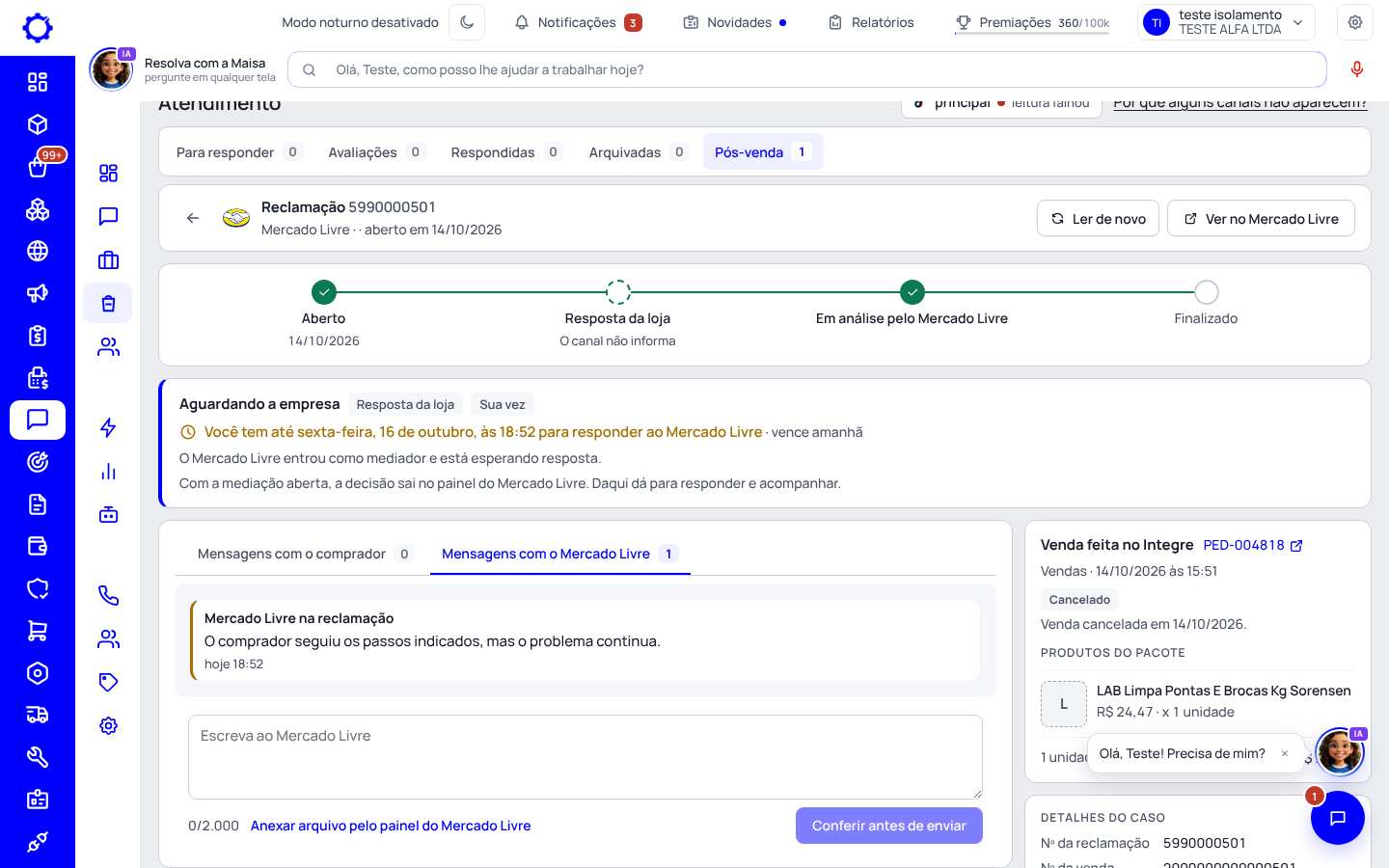Open Premiações trophy progress
This screenshot has height=868, width=1389.
pyautogui.click(x=1032, y=22)
